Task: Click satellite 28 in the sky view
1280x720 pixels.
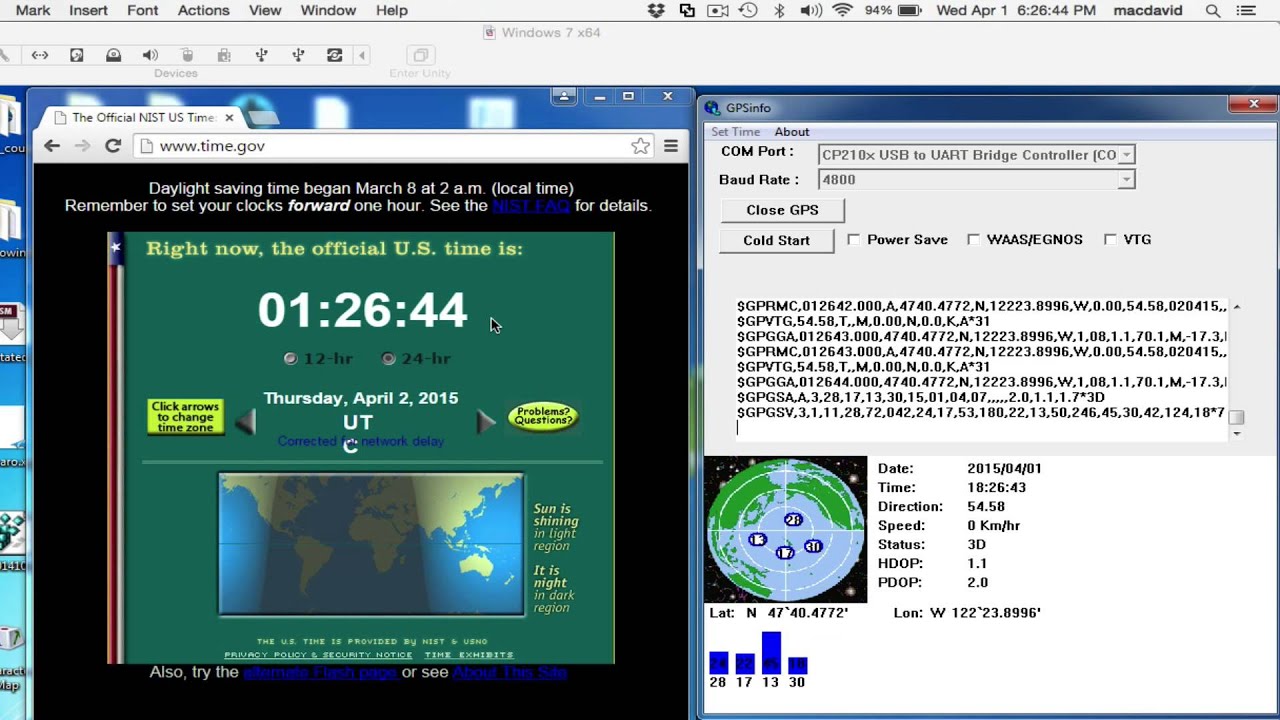Action: click(793, 519)
